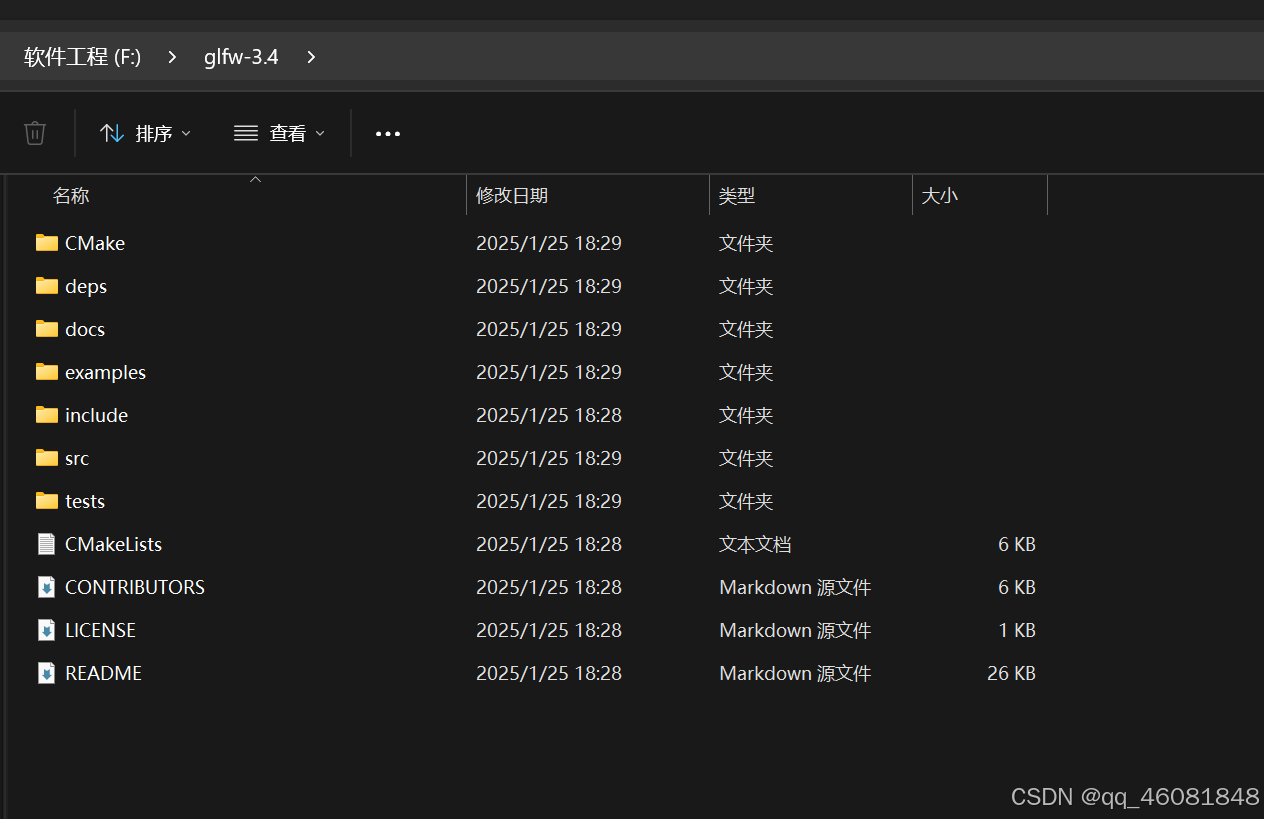This screenshot has width=1264, height=819.
Task: Select the LICENSE Markdown file icon
Action: coord(46,630)
